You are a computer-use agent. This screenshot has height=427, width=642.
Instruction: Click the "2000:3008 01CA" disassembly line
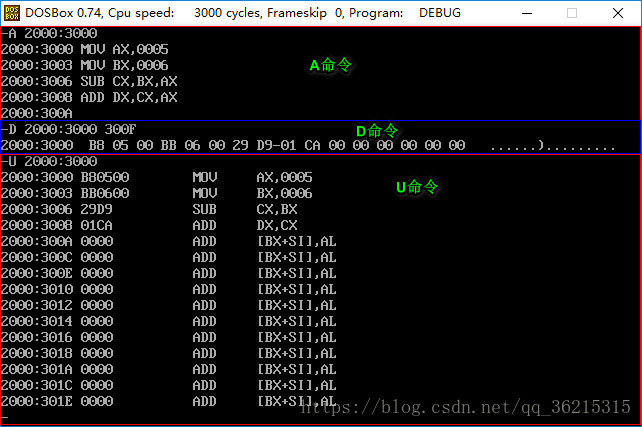pyautogui.click(x=60, y=225)
